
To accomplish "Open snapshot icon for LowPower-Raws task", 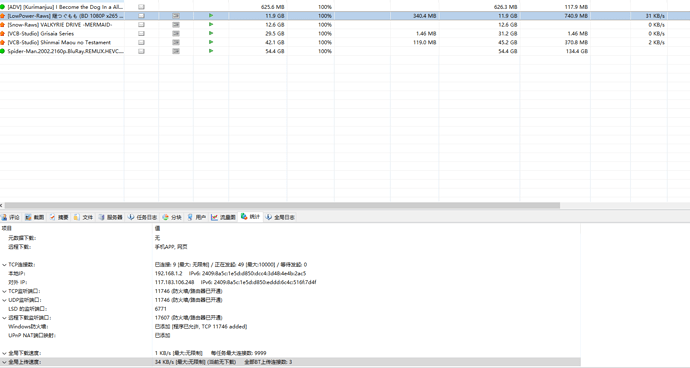I will [x=176, y=16].
